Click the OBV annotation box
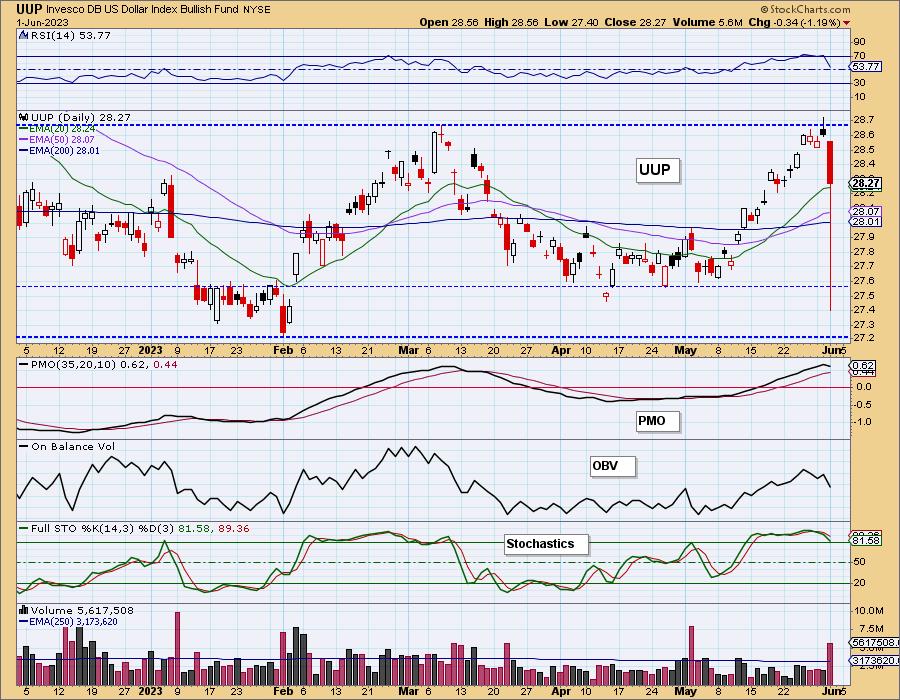Image resolution: width=900 pixels, height=700 pixels. 613,466
